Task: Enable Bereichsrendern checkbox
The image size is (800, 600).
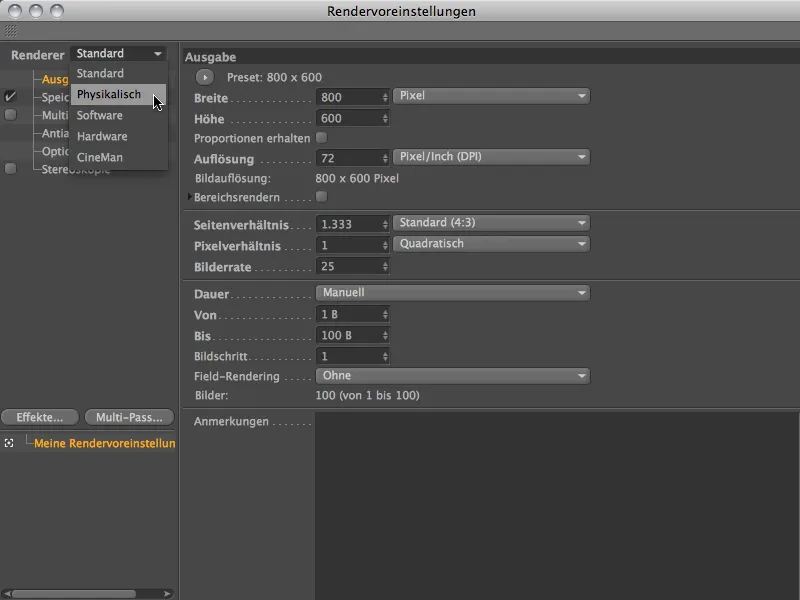Action: pyautogui.click(x=321, y=196)
